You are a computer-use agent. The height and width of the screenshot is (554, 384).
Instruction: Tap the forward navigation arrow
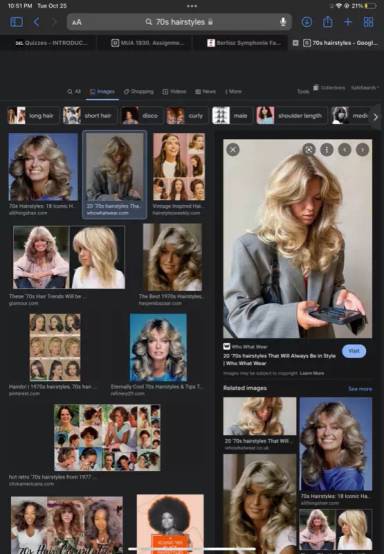point(54,22)
